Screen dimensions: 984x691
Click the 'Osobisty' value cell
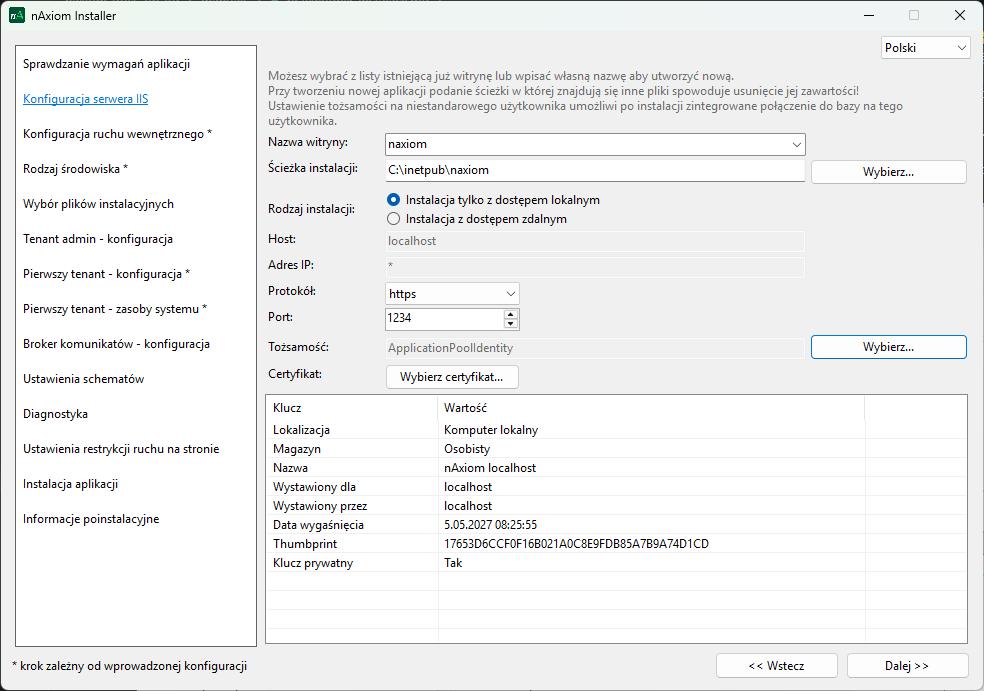467,449
